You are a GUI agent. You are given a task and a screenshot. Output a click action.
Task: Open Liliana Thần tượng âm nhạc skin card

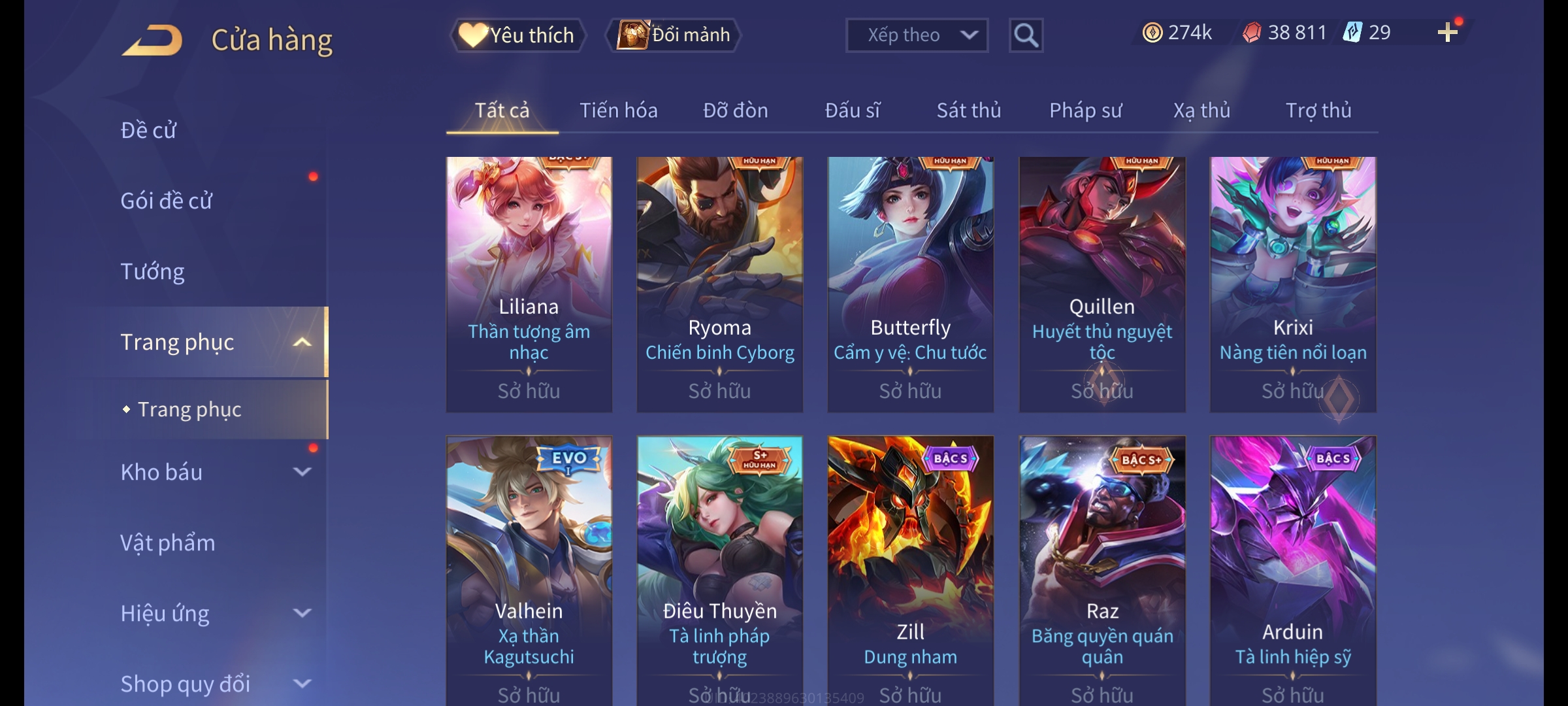(x=529, y=284)
